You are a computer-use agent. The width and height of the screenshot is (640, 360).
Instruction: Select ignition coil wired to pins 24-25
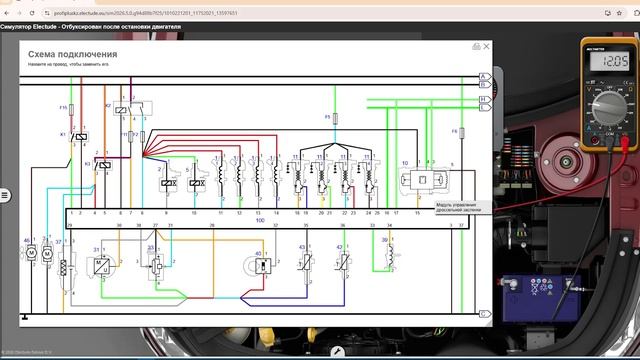coord(369,177)
